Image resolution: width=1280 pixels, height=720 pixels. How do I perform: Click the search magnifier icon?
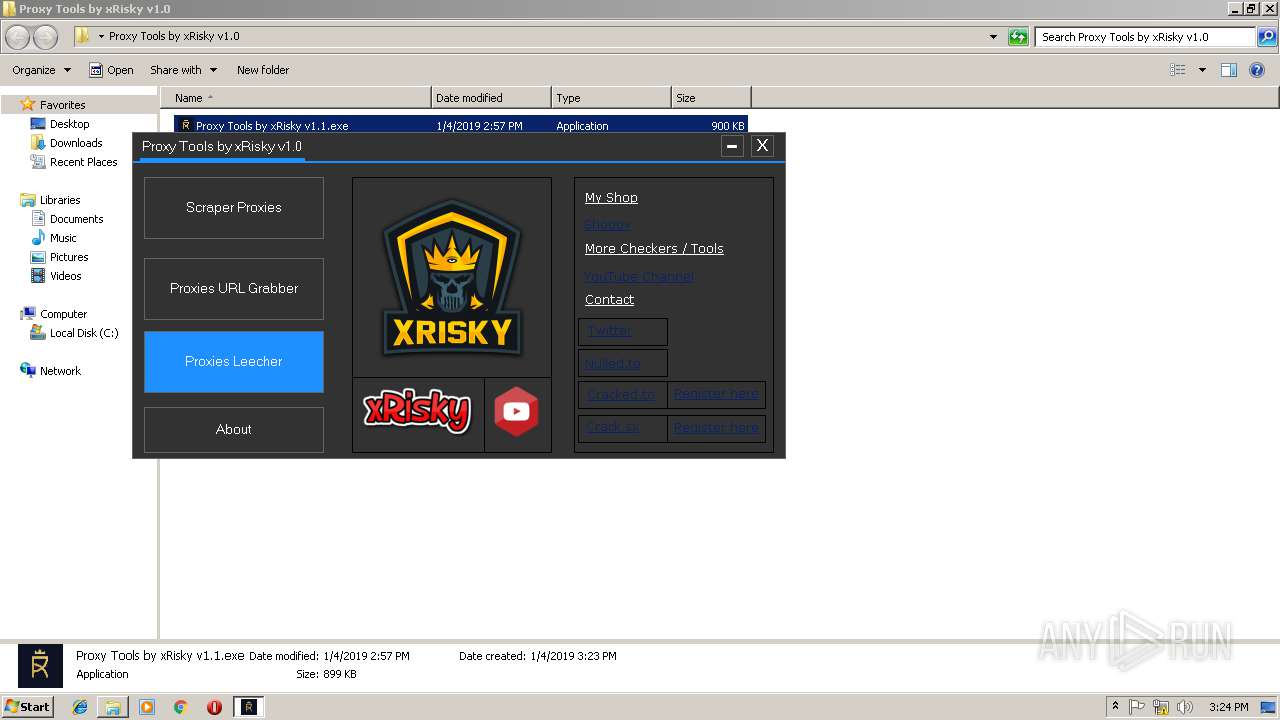click(1267, 37)
